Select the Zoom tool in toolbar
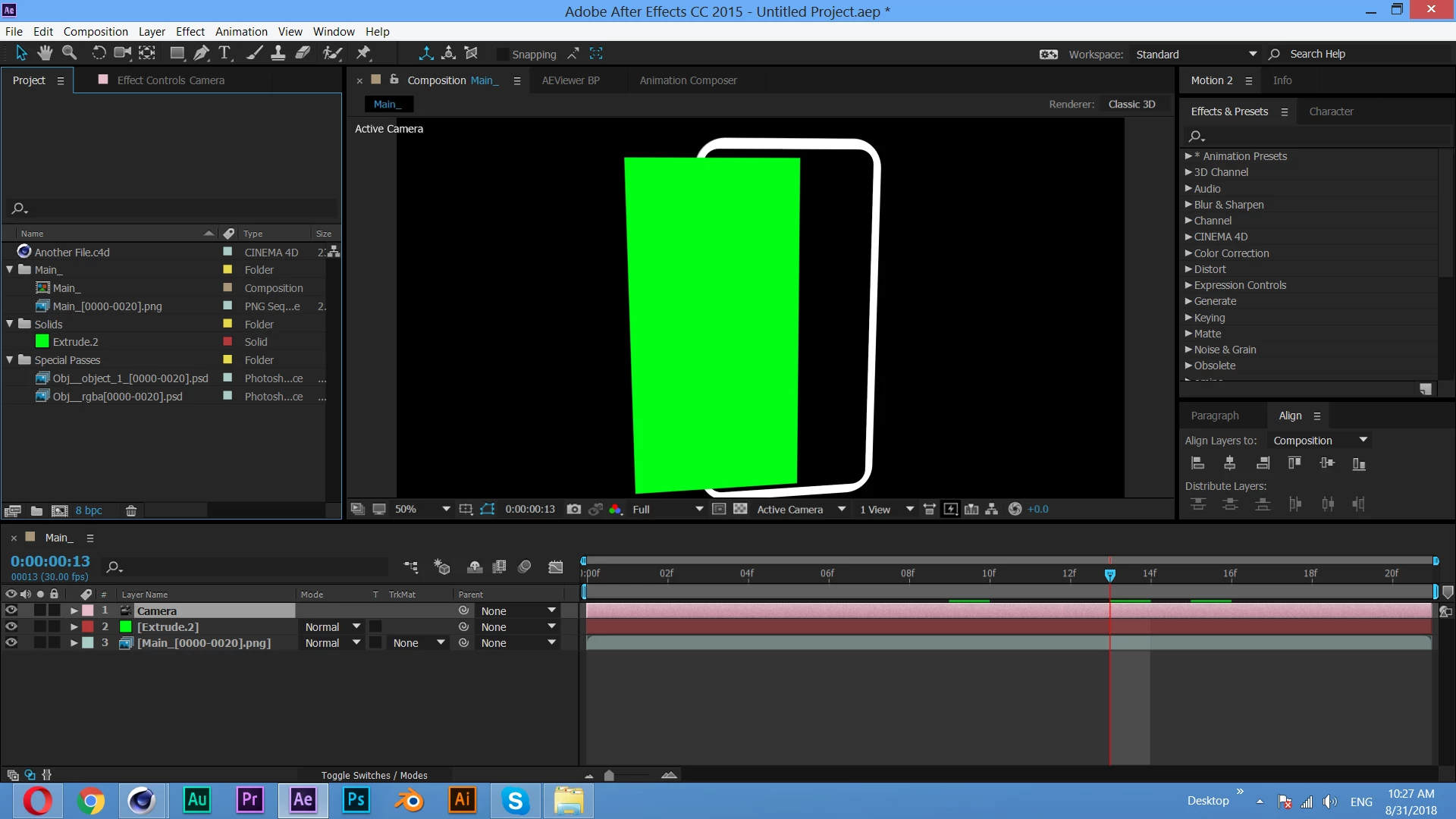 (x=69, y=53)
